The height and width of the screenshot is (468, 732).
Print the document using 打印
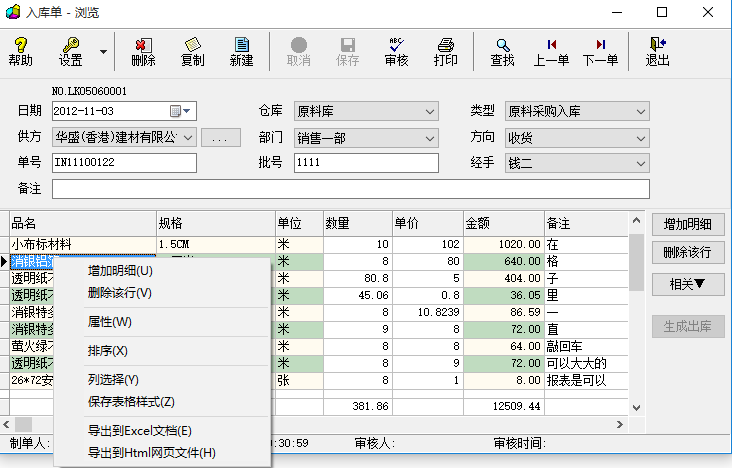(x=446, y=51)
